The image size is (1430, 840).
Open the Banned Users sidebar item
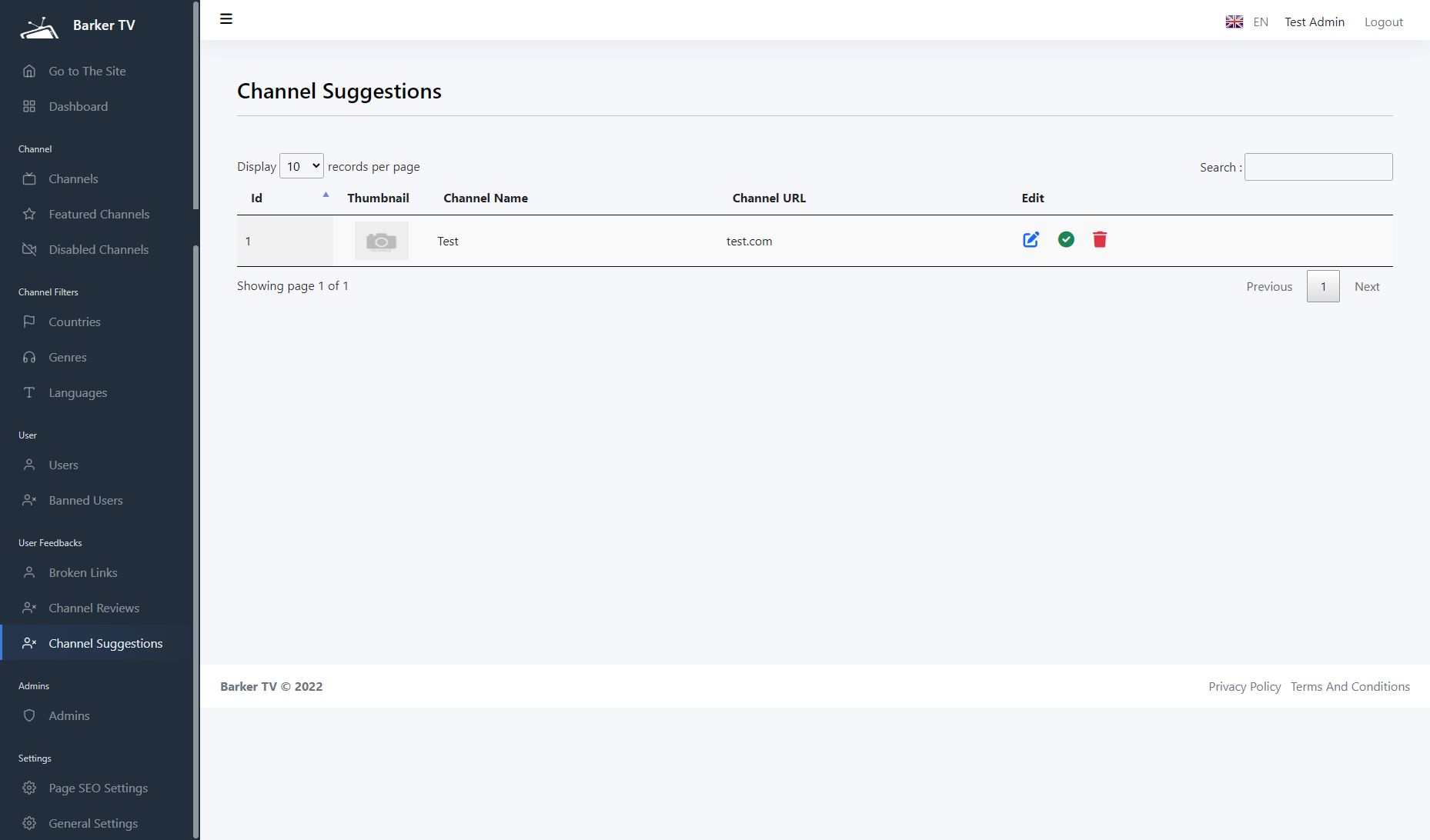[85, 500]
